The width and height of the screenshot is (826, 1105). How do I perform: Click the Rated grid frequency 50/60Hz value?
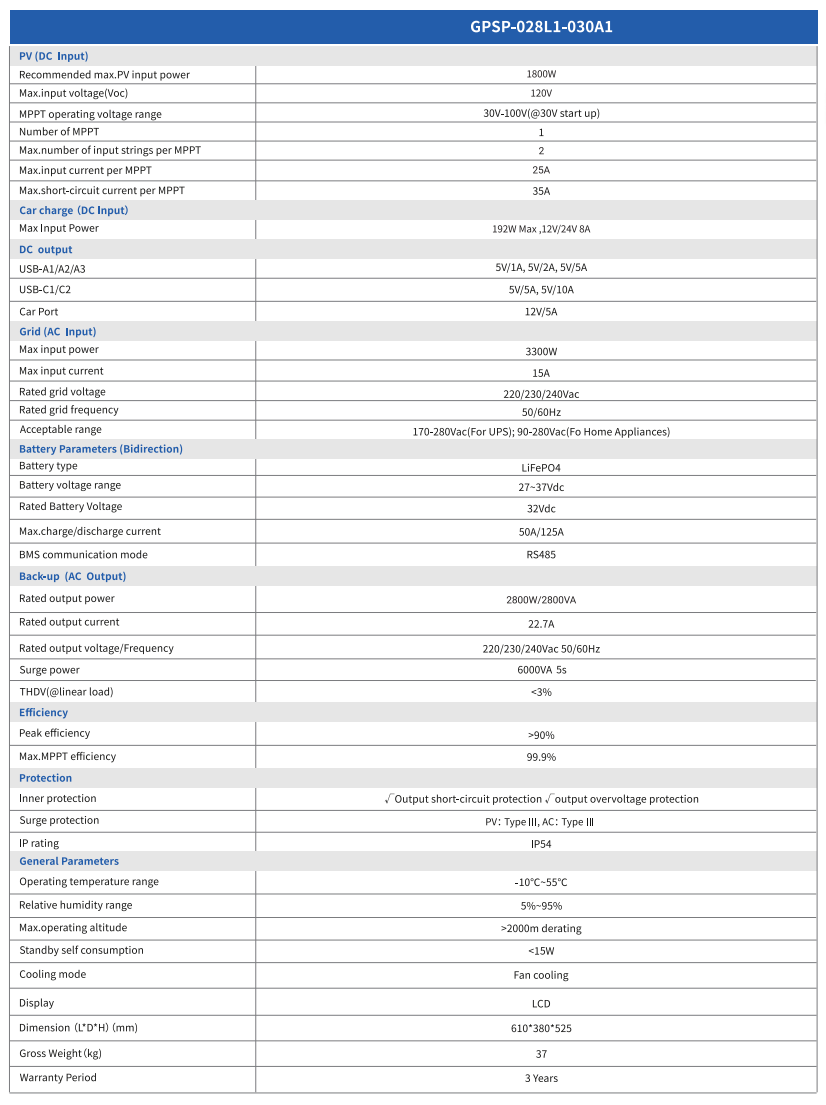[541, 412]
